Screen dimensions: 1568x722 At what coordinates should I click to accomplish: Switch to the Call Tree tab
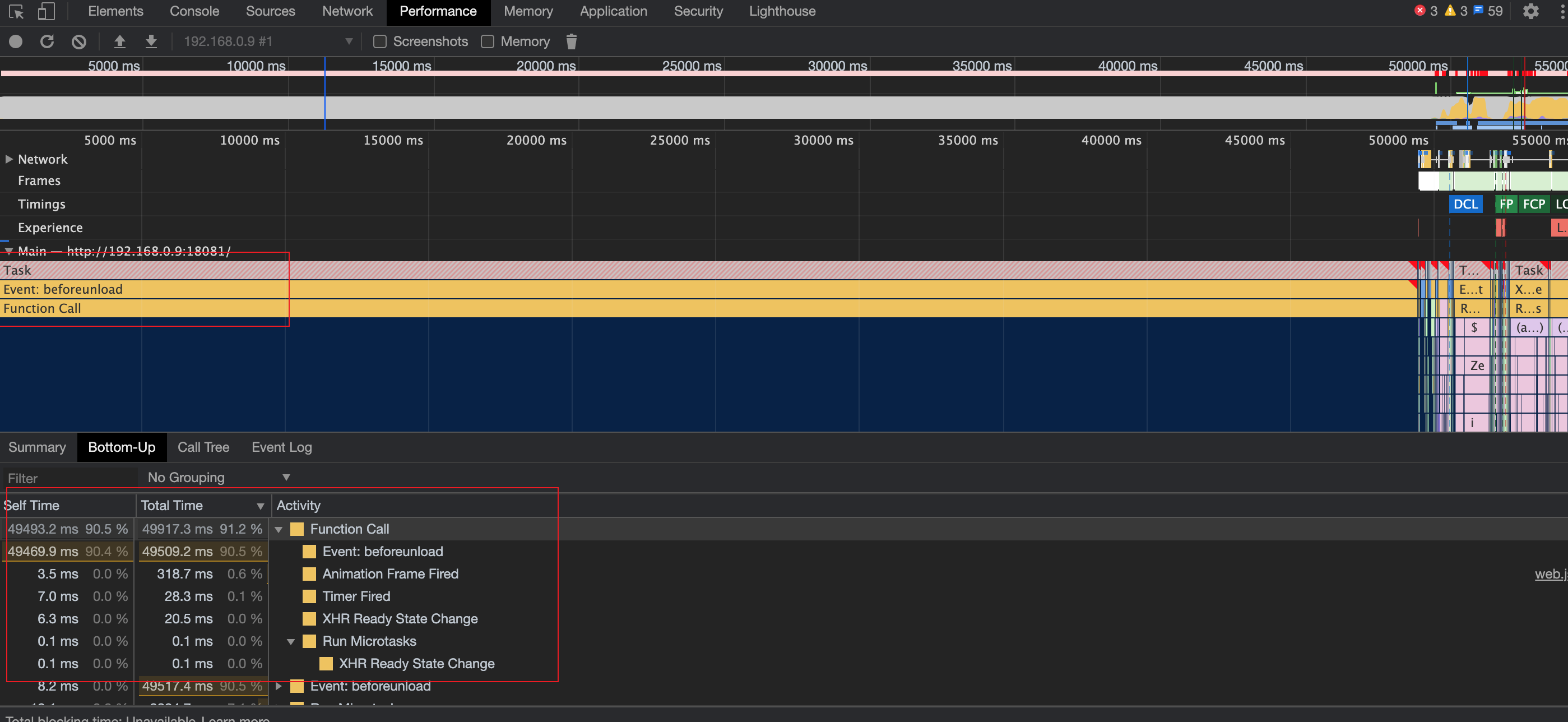(x=203, y=447)
